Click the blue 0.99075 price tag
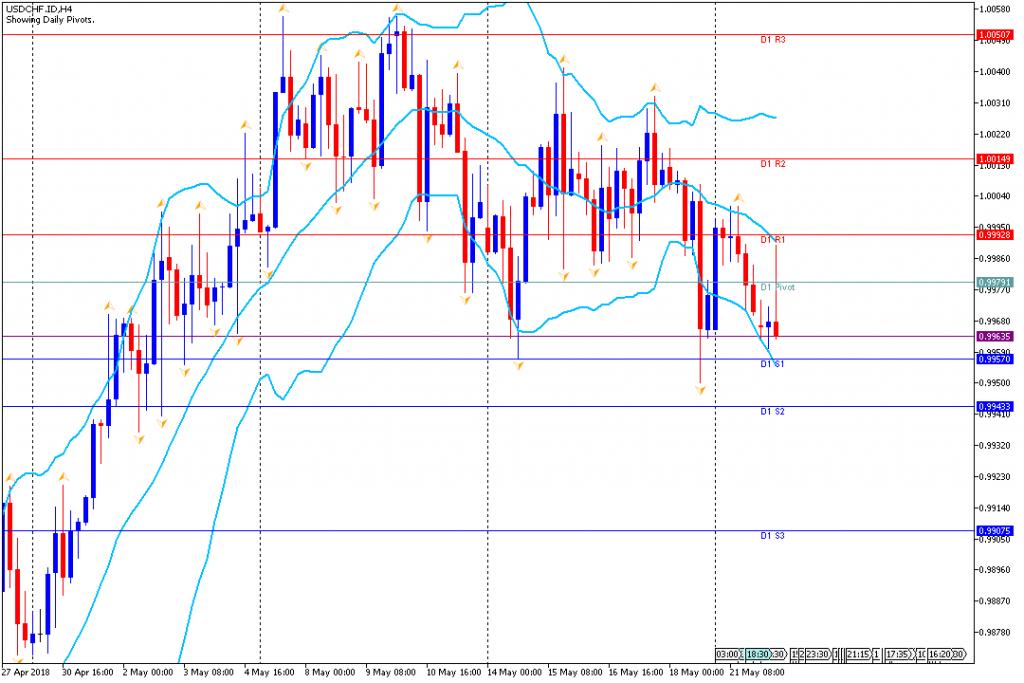The image size is (1024, 683). [996, 530]
